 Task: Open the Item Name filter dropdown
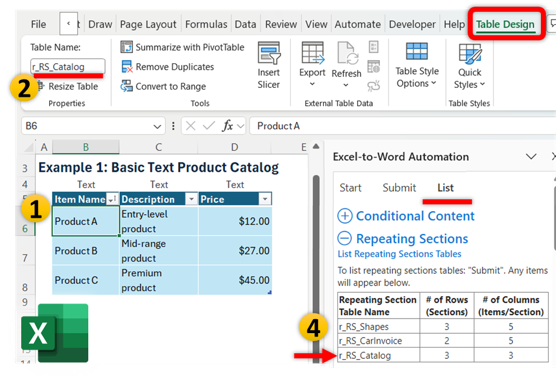[113, 199]
